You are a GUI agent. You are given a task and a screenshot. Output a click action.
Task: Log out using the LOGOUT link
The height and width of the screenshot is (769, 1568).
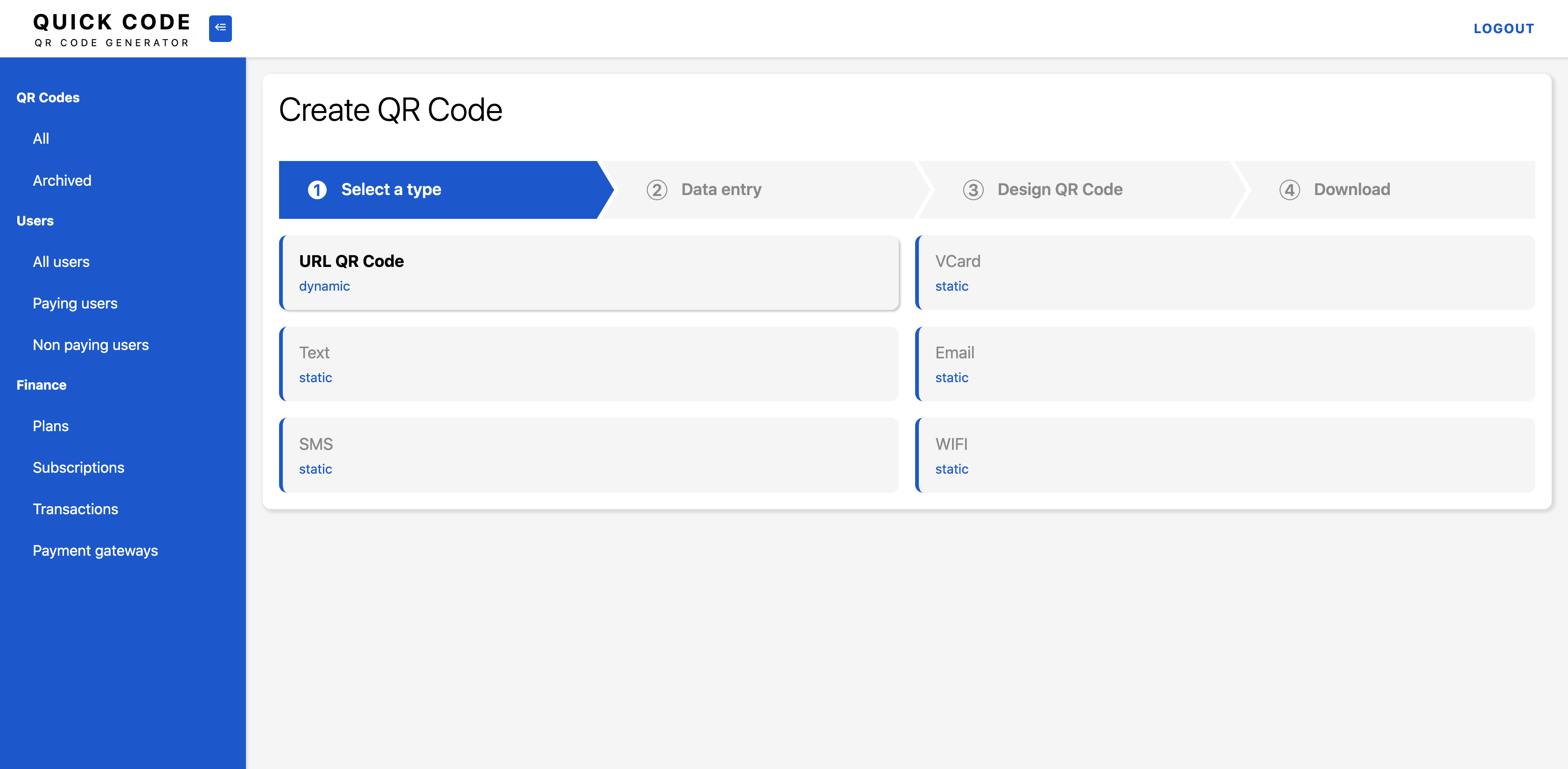point(1504,28)
